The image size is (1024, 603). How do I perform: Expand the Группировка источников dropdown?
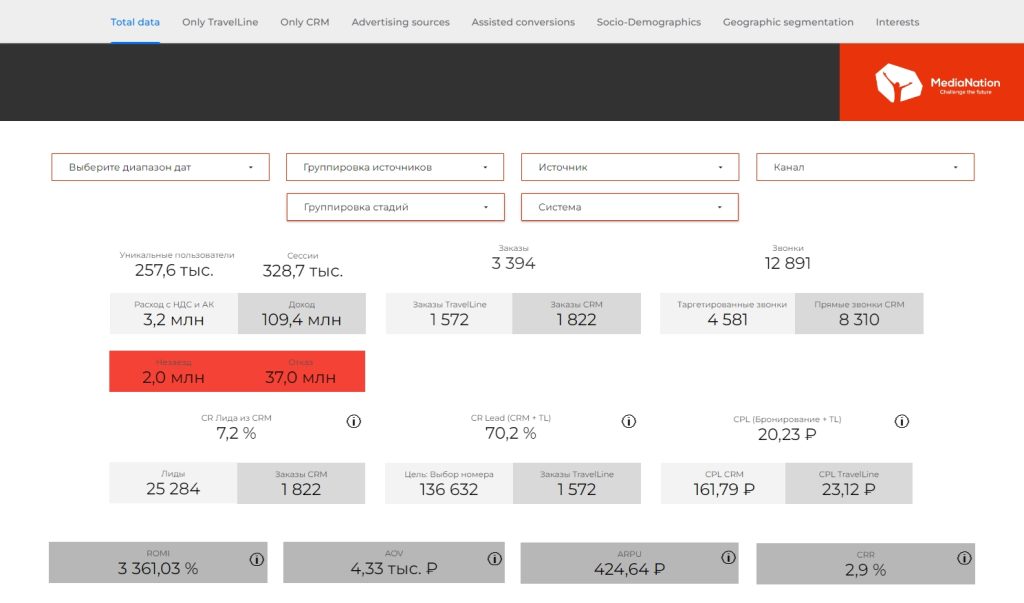tap(395, 167)
